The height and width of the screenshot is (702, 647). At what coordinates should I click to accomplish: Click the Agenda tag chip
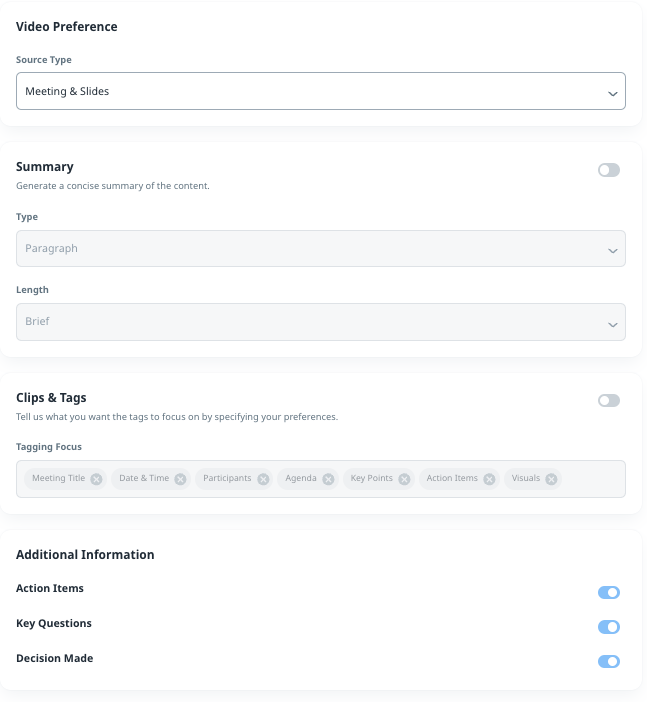pos(301,479)
